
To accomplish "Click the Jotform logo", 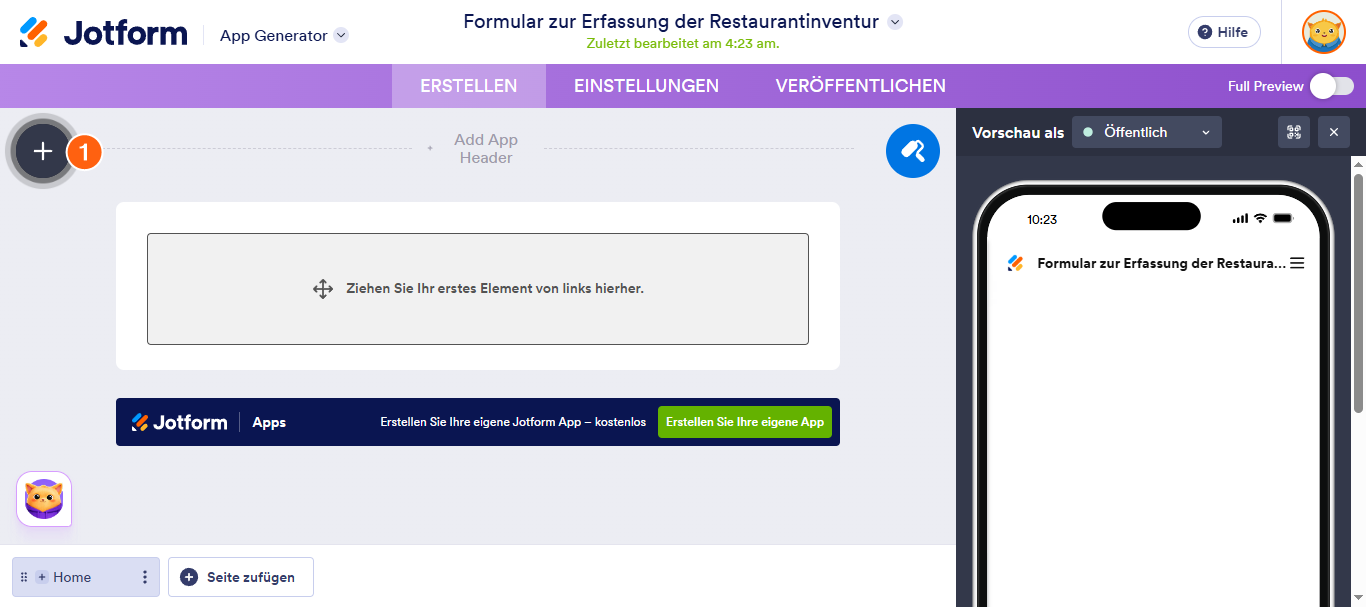I will tap(103, 33).
